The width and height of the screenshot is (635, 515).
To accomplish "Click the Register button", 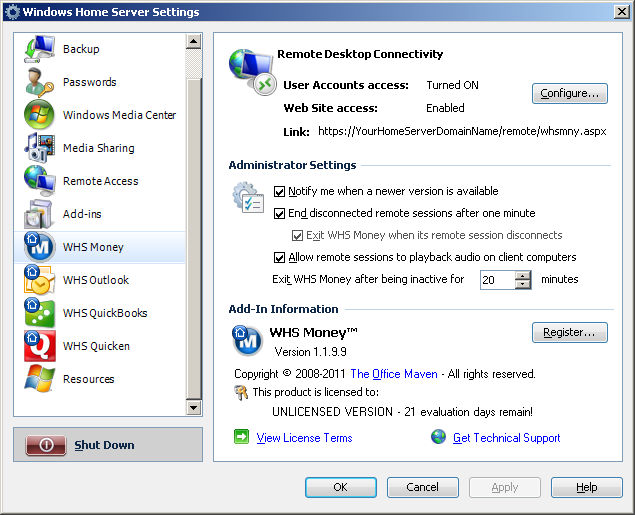I will click(x=569, y=332).
